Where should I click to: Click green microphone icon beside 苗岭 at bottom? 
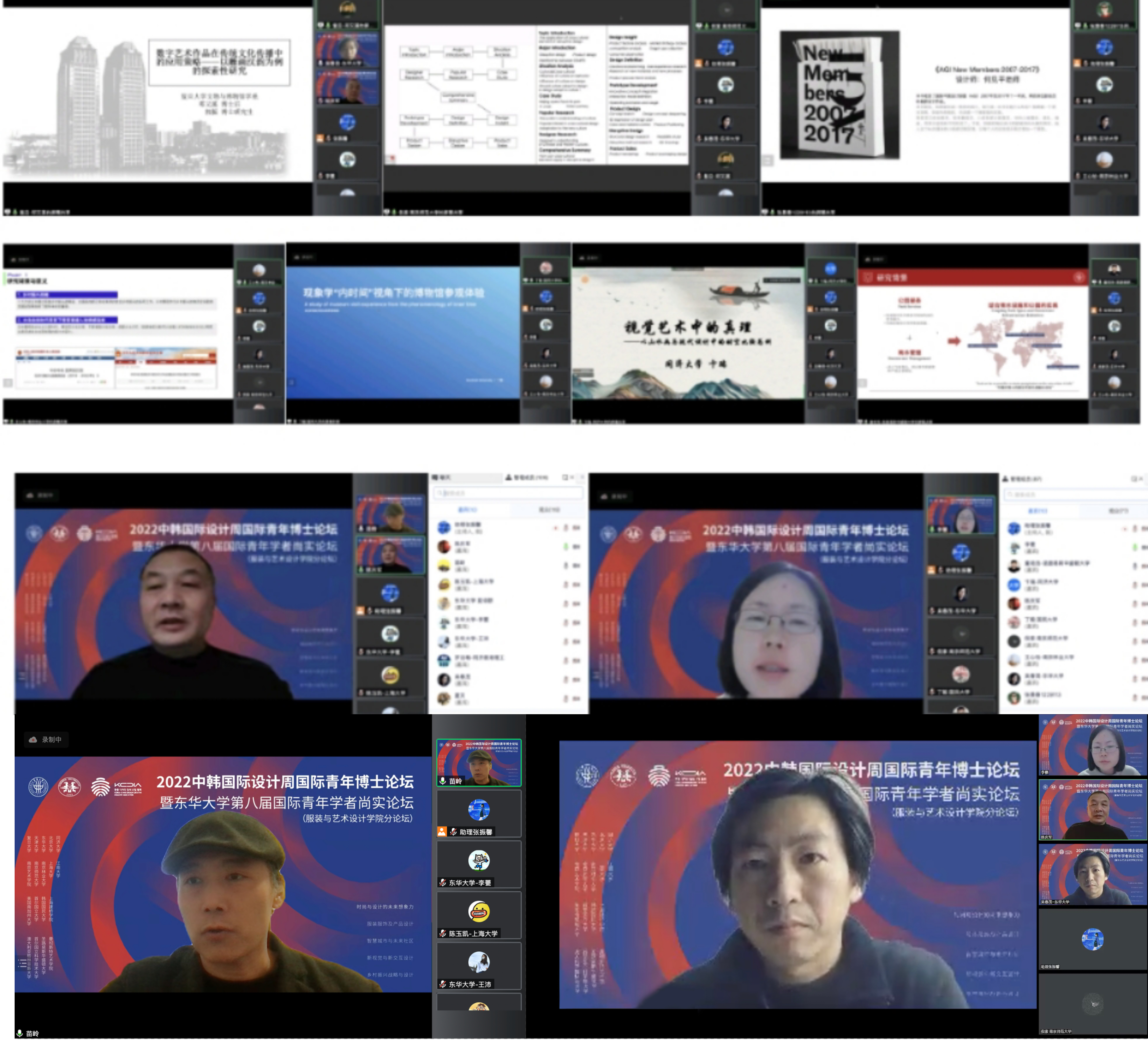[x=19, y=1033]
